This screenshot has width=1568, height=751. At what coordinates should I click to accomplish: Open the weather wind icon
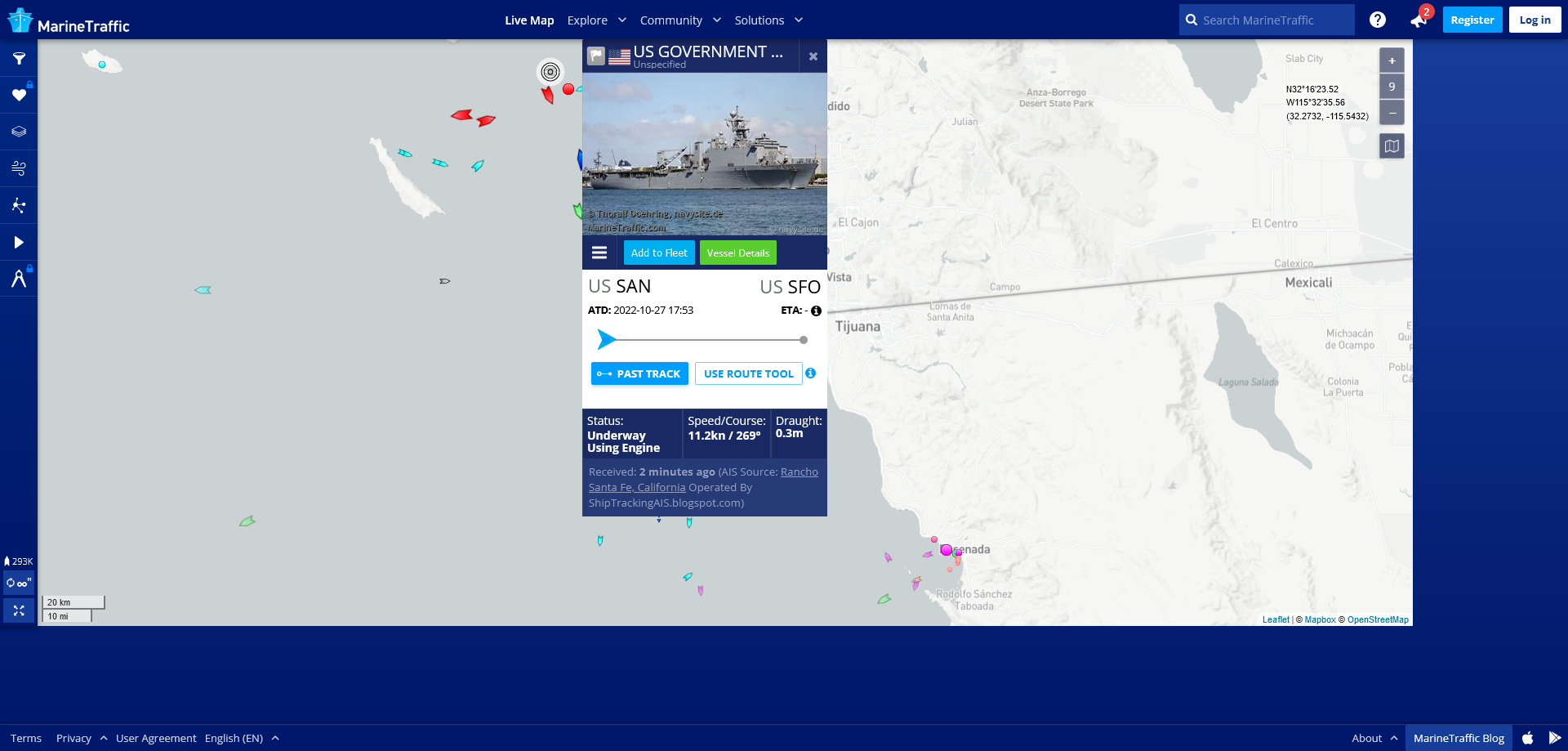19,168
